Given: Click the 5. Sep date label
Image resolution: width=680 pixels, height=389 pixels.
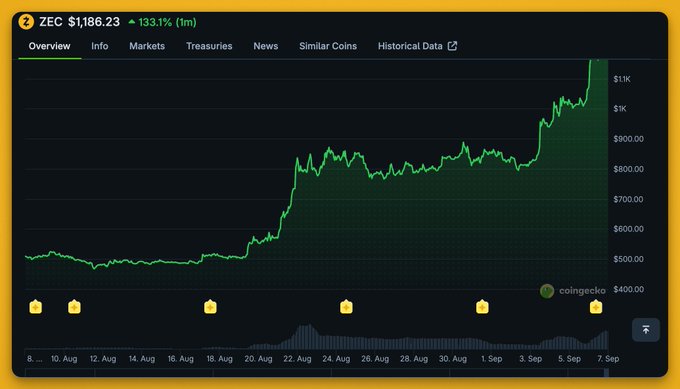Looking at the screenshot, I should [x=569, y=359].
